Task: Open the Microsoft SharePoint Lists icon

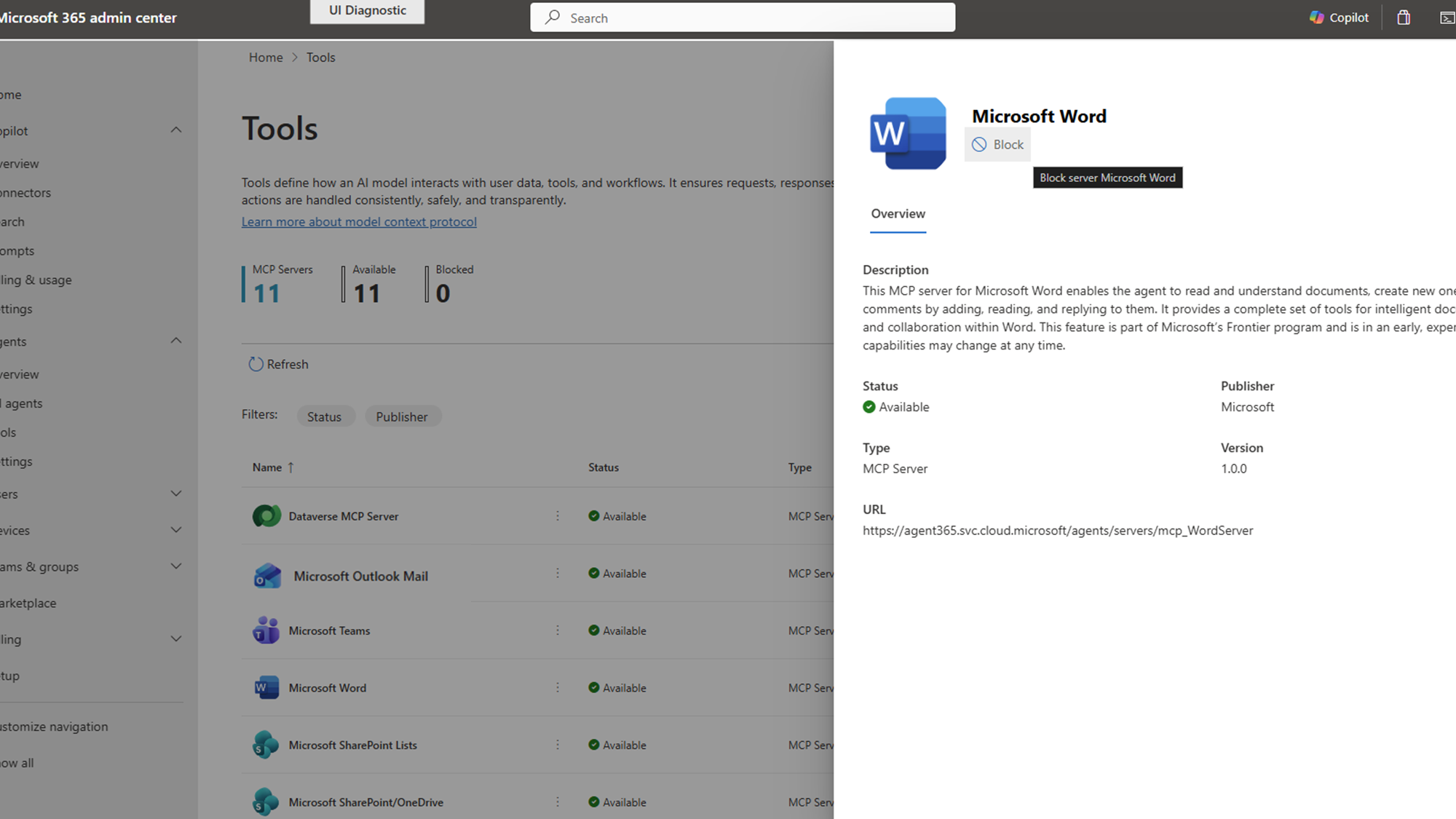Action: [x=266, y=745]
